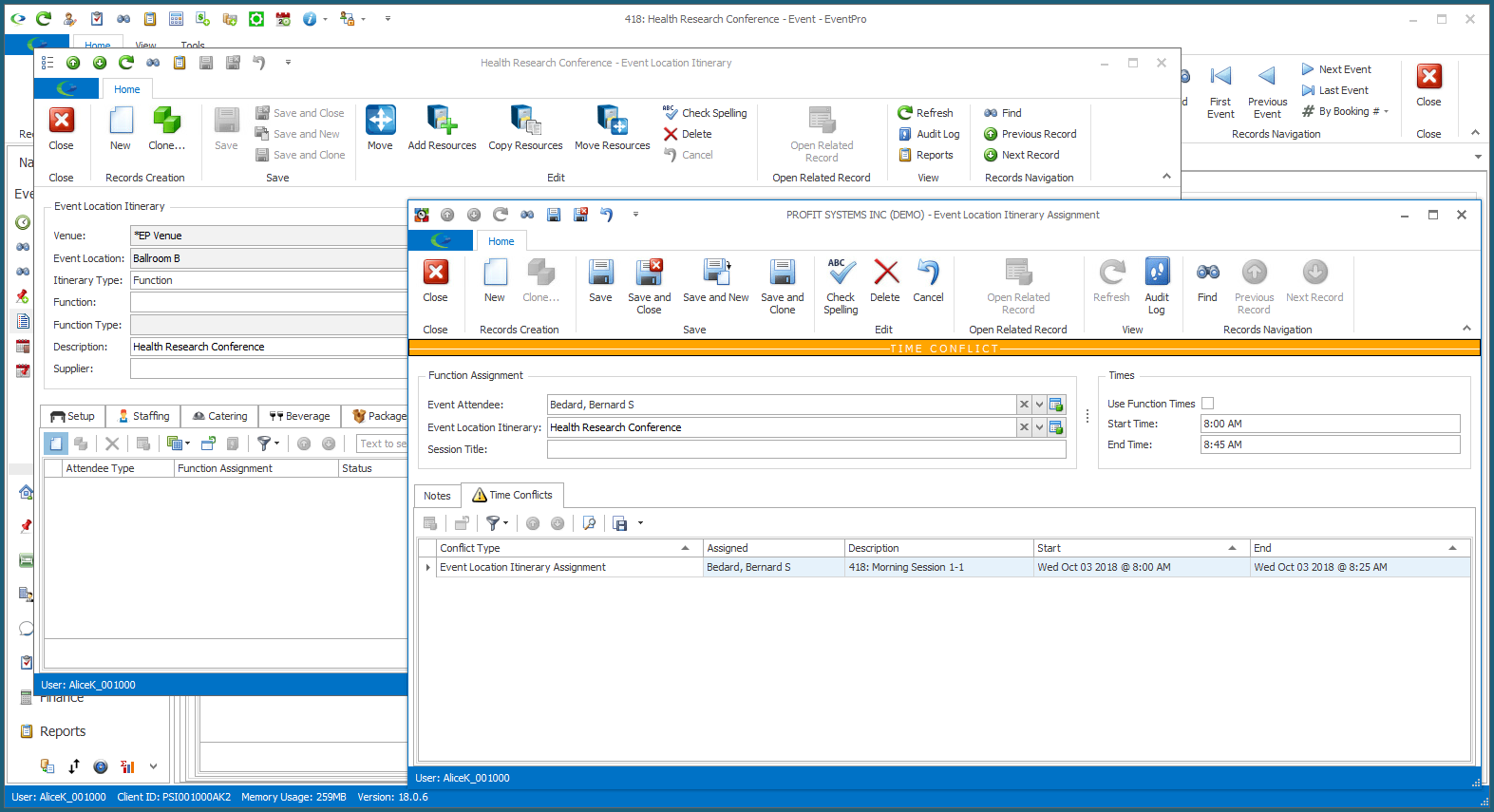
Task: Open quick access toolbar dropdown in Assignment window
Action: point(635,215)
